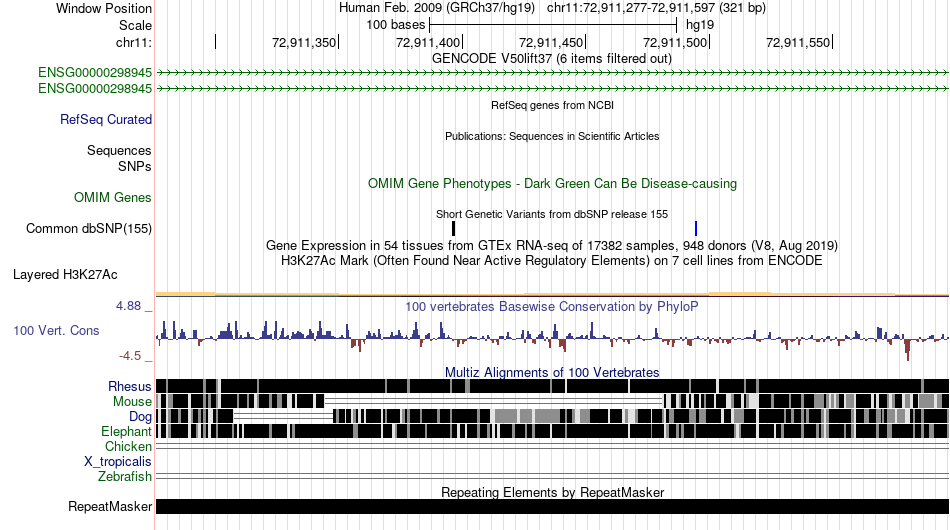Click the 72,911,350 ruler position
The width and height of the screenshot is (950, 530).
click(304, 42)
